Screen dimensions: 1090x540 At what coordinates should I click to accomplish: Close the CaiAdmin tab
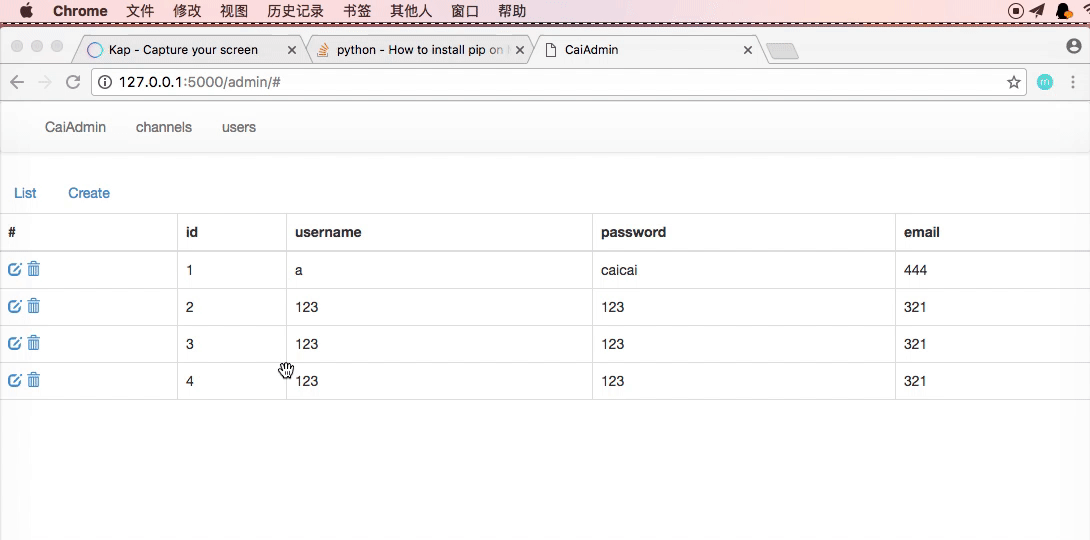[748, 50]
